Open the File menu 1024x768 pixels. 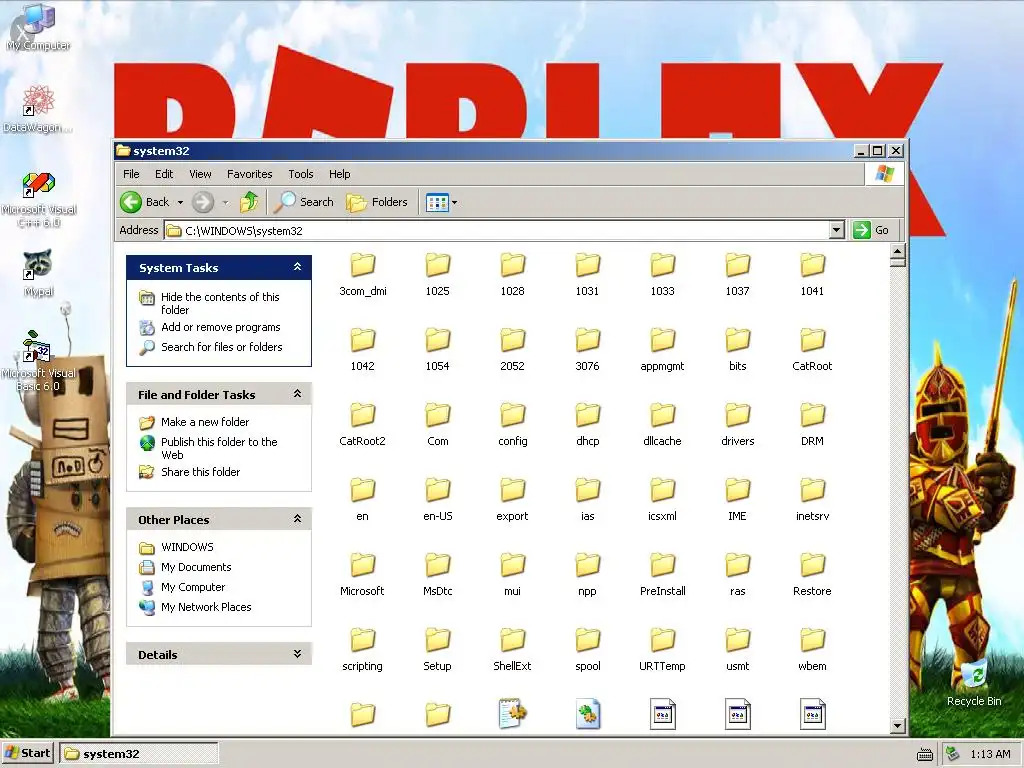point(131,174)
